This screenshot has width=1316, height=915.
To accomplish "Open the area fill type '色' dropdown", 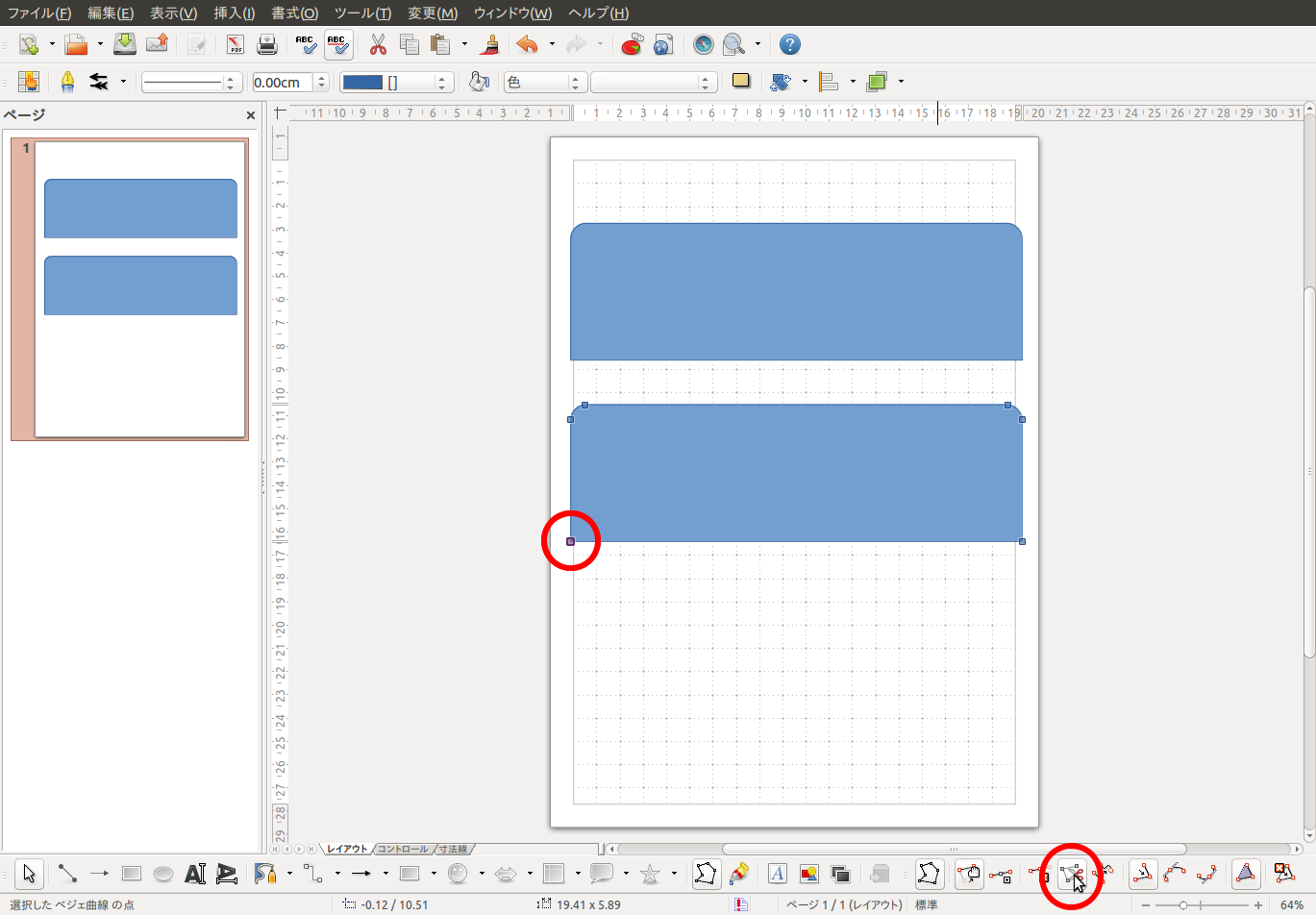I will tap(545, 83).
